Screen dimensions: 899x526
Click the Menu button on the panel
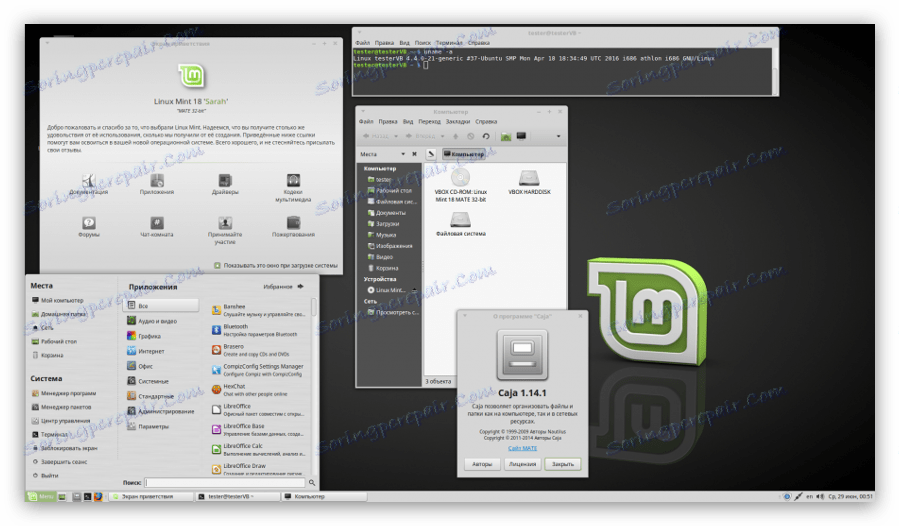pyautogui.click(x=41, y=497)
